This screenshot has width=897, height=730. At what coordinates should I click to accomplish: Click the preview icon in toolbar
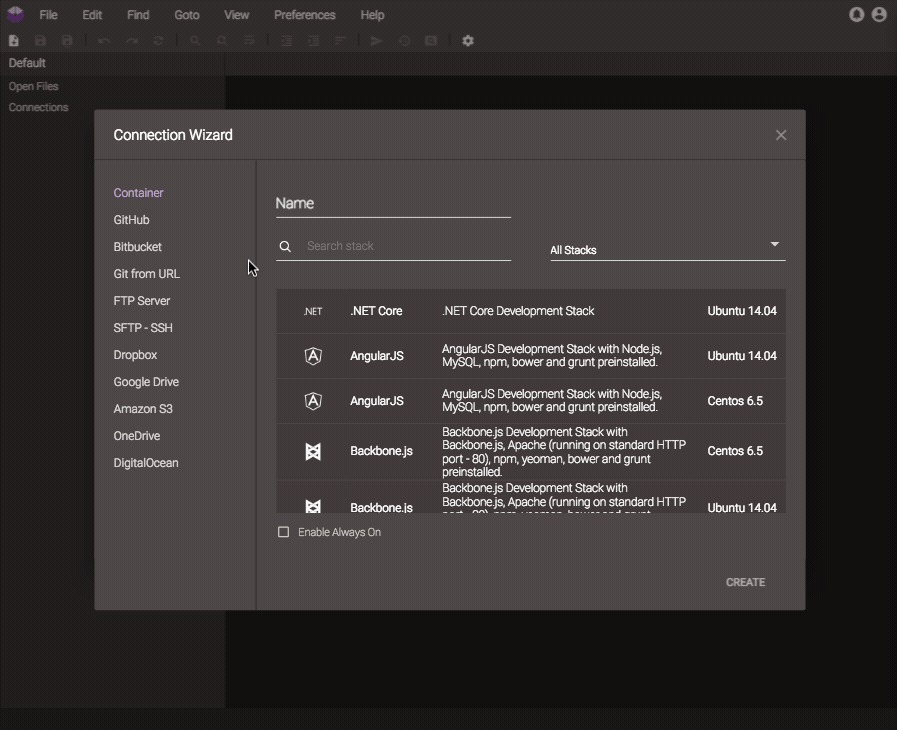(x=431, y=41)
